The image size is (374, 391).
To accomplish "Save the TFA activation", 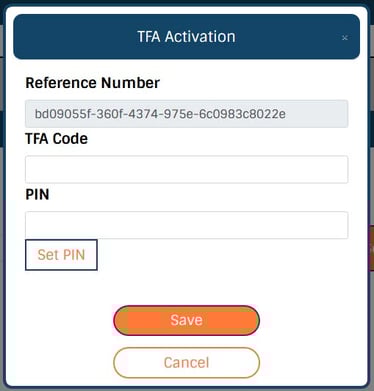I will pyautogui.click(x=187, y=320).
